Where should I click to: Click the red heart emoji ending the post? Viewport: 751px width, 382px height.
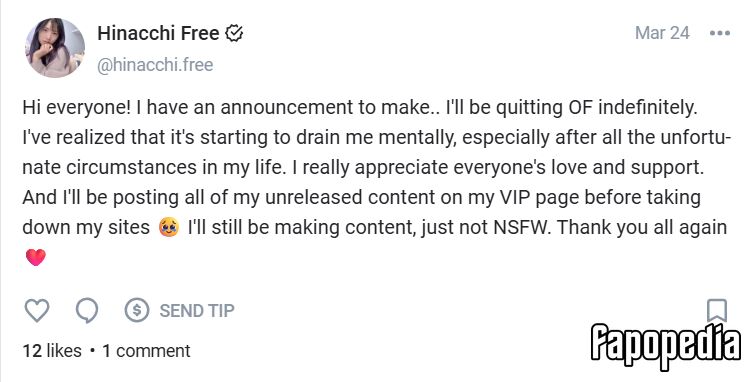[36, 258]
